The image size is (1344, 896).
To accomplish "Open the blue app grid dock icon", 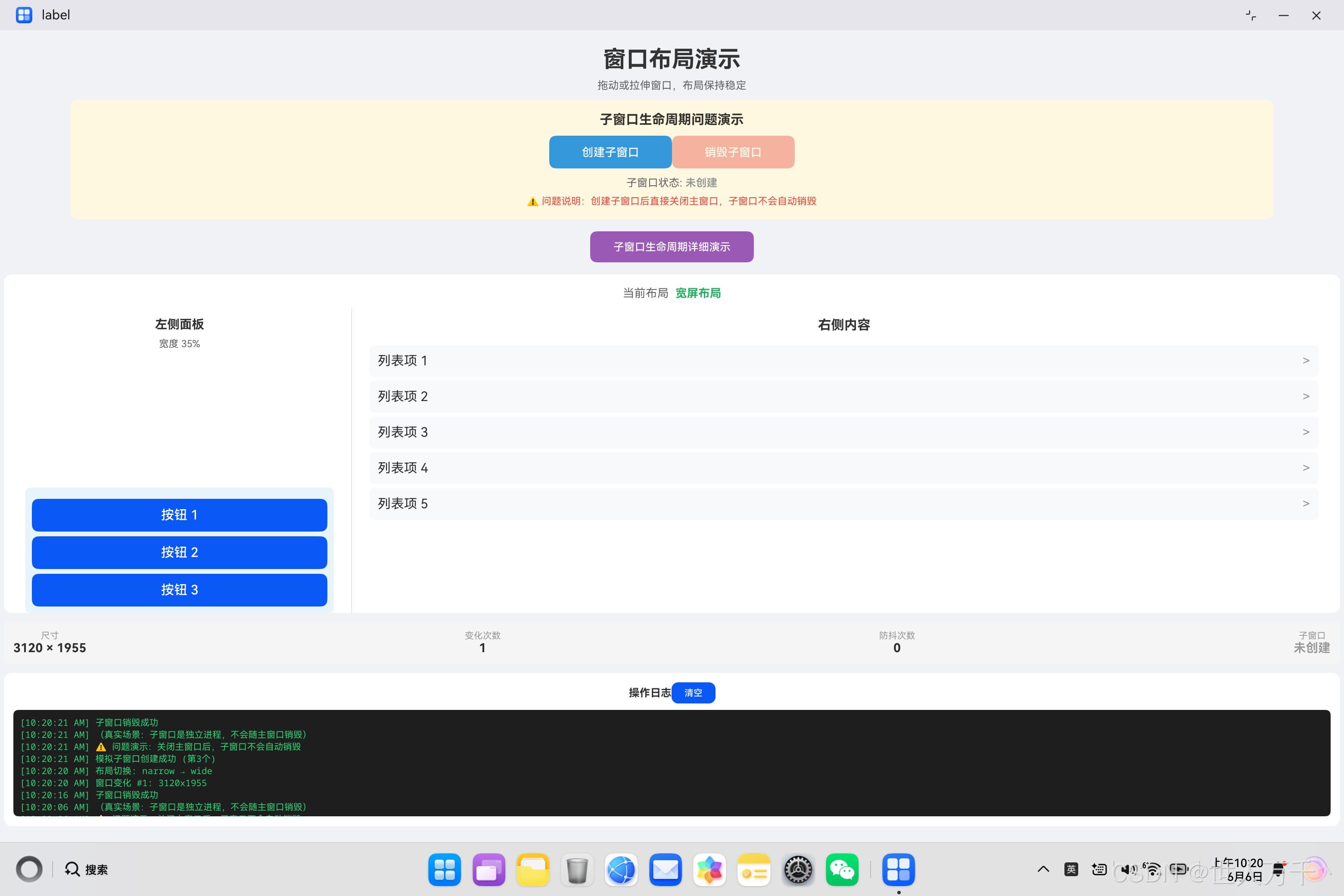I will [x=444, y=869].
